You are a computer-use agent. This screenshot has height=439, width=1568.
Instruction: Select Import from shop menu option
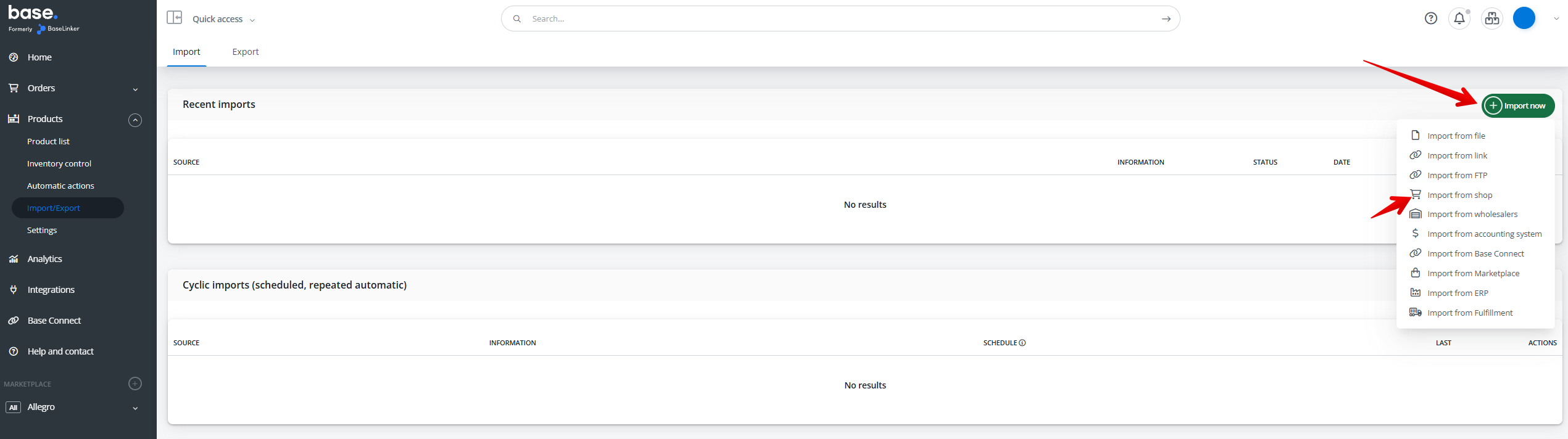coord(1459,195)
